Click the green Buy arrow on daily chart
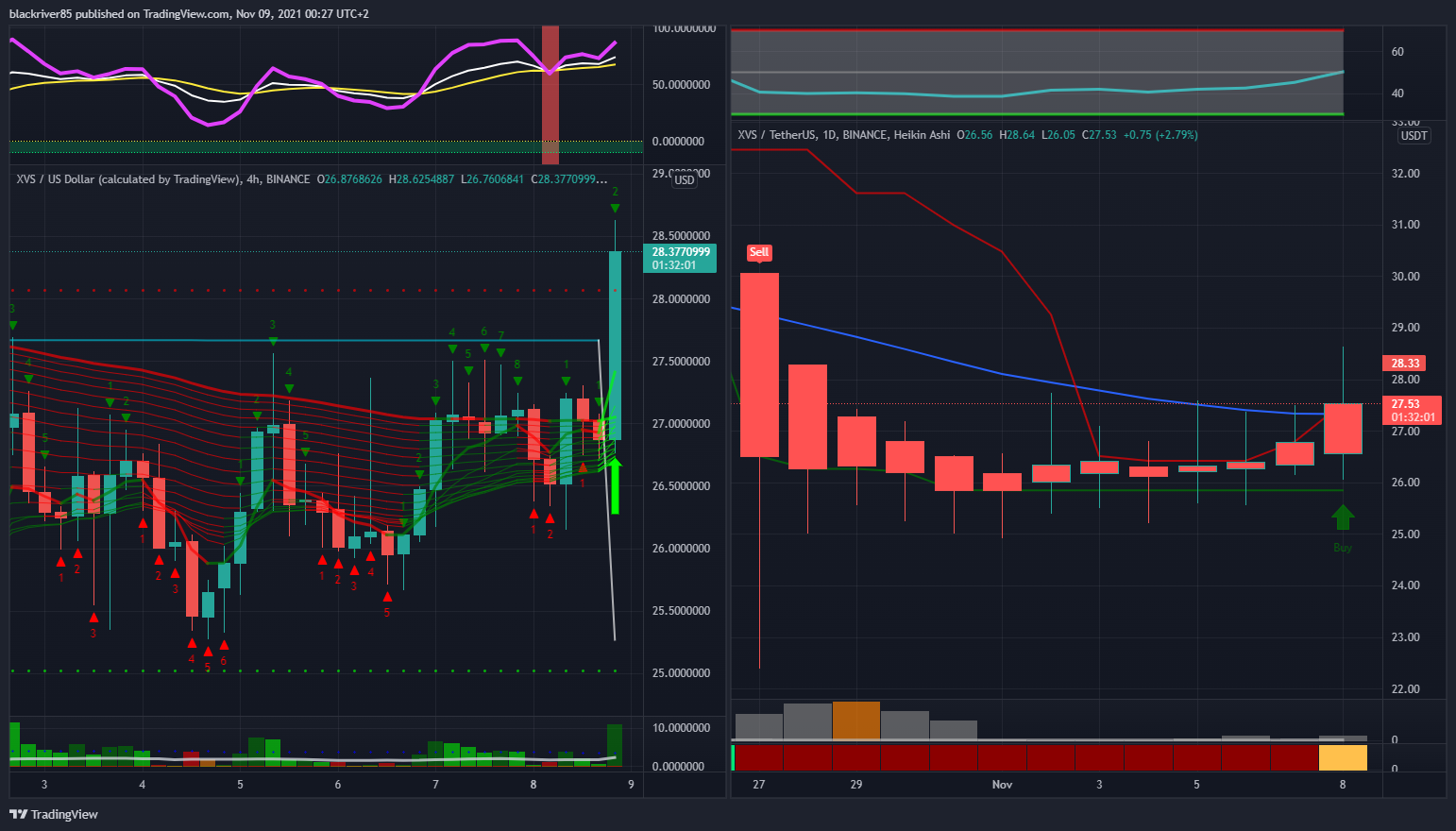 point(1343,517)
